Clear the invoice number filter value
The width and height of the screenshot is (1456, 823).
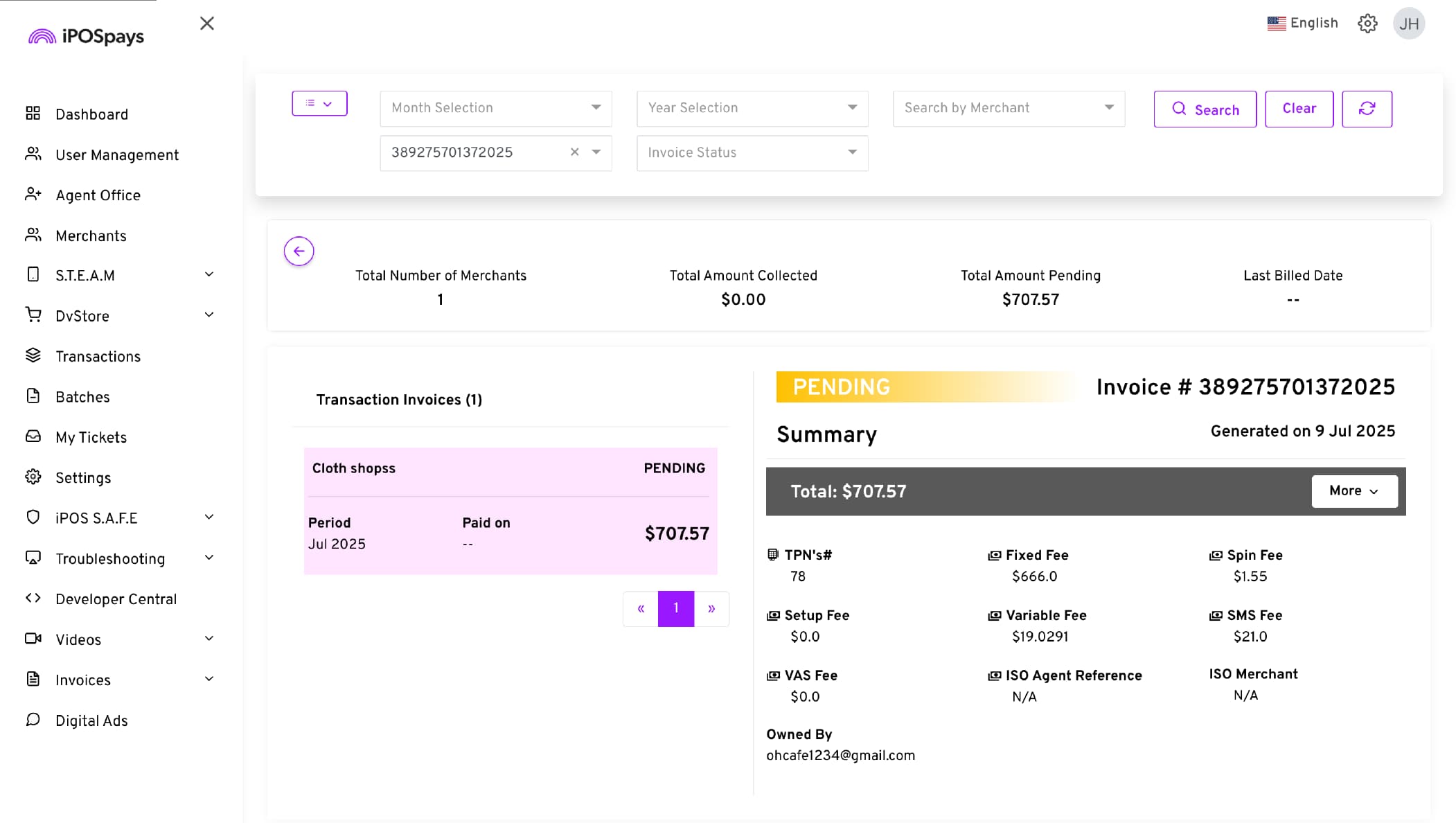pos(574,152)
